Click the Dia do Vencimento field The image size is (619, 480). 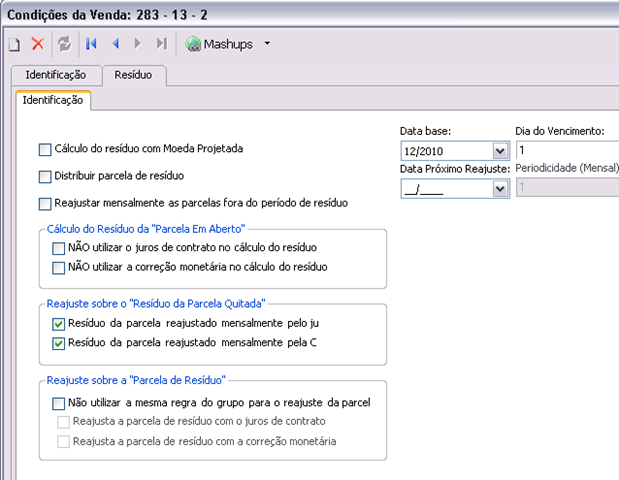(568, 150)
